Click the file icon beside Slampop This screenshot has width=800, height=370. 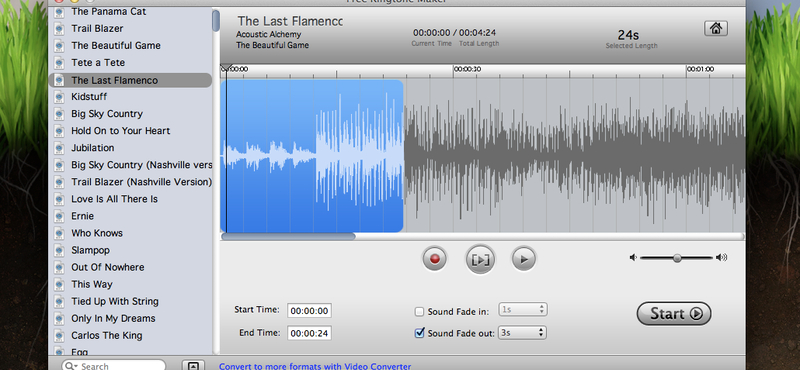tap(59, 250)
